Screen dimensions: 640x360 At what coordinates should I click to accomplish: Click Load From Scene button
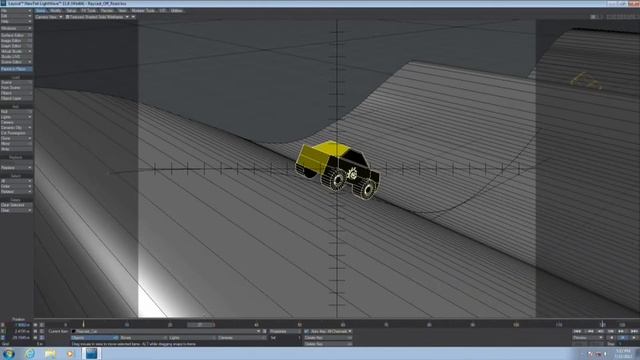(x=16, y=87)
